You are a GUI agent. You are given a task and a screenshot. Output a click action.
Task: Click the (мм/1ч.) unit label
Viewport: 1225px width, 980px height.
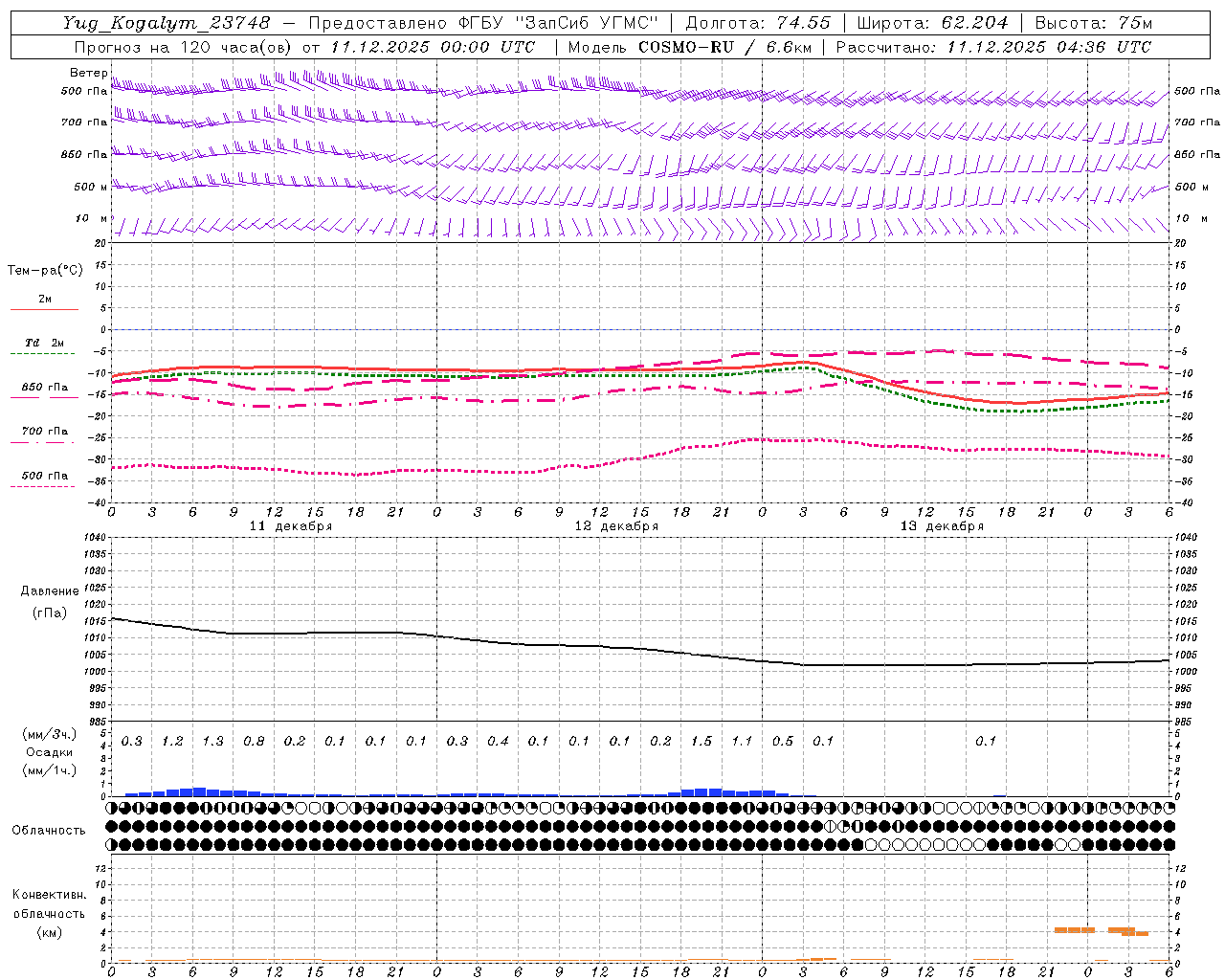tap(50, 770)
